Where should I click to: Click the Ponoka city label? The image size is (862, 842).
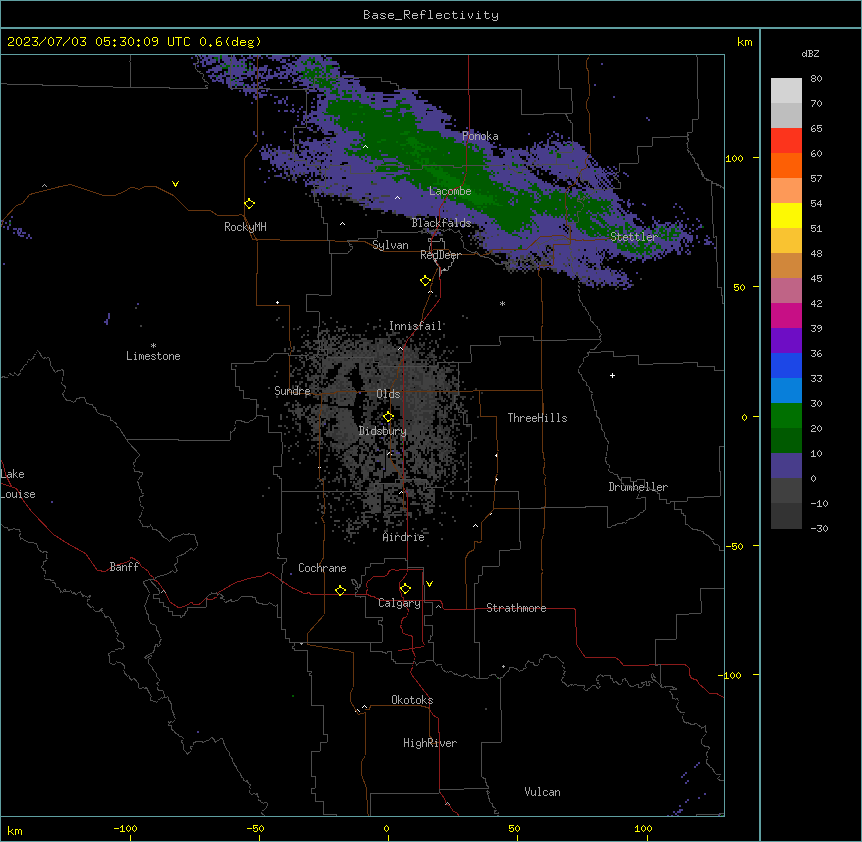(480, 136)
